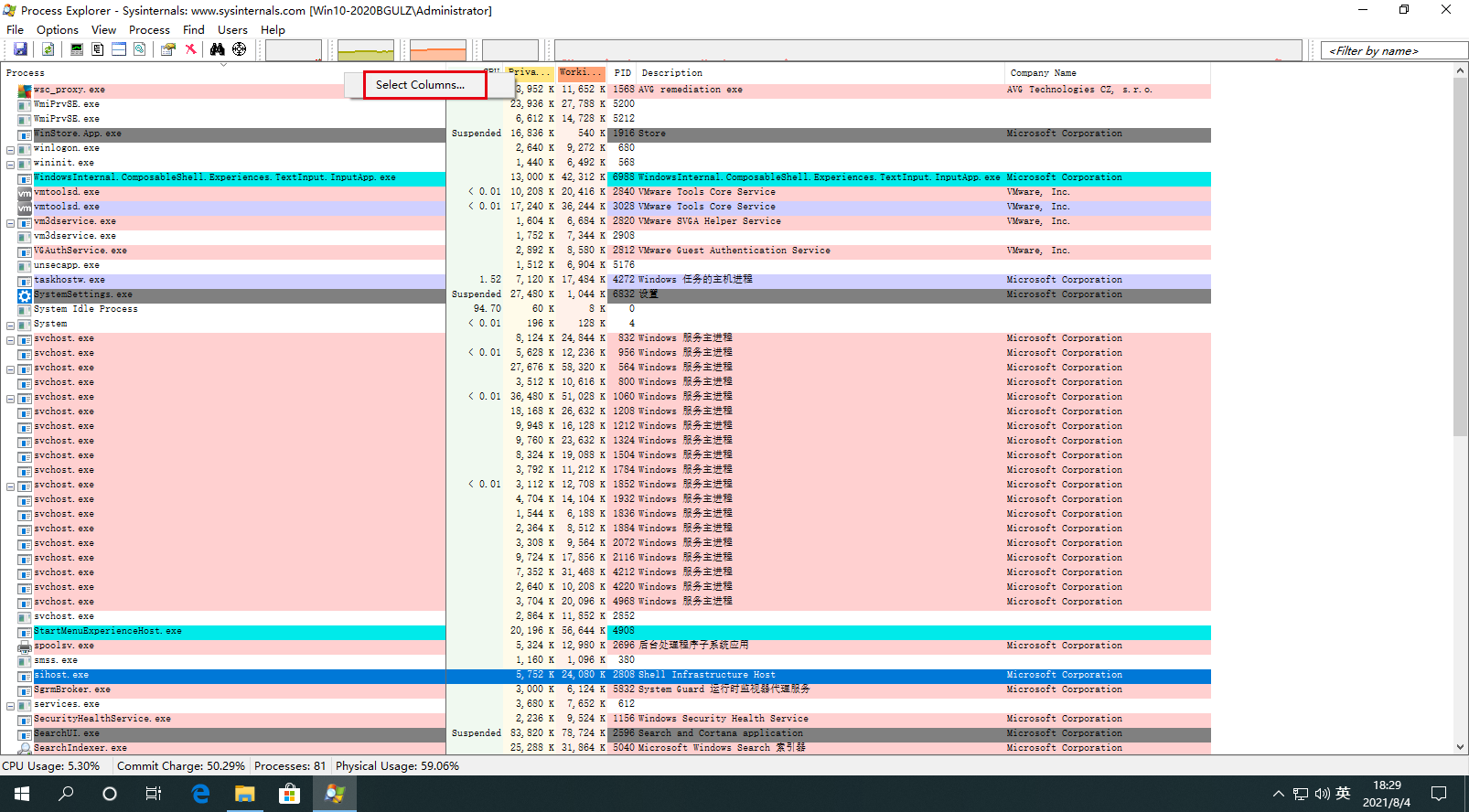Open System Information from the toolbar
Viewport: 1469px width, 812px height.
coord(77,49)
